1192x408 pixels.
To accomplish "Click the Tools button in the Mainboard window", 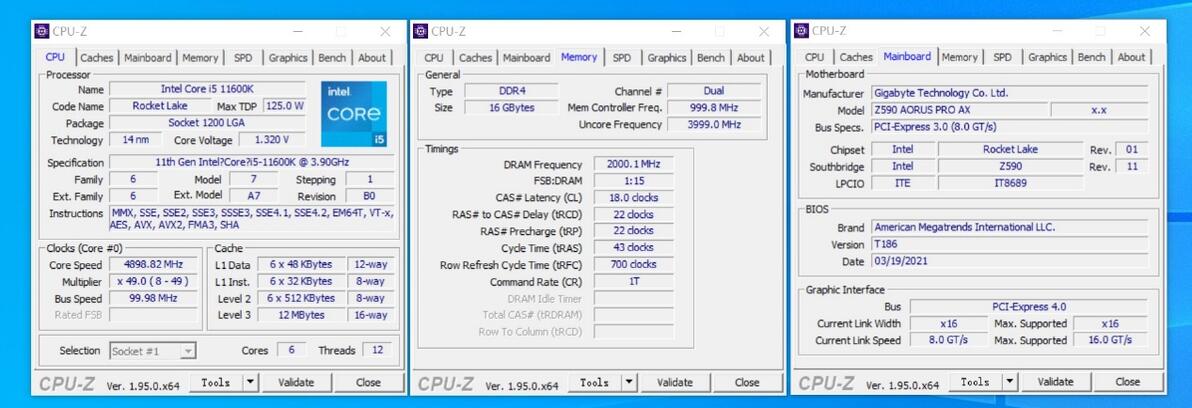I will [975, 382].
